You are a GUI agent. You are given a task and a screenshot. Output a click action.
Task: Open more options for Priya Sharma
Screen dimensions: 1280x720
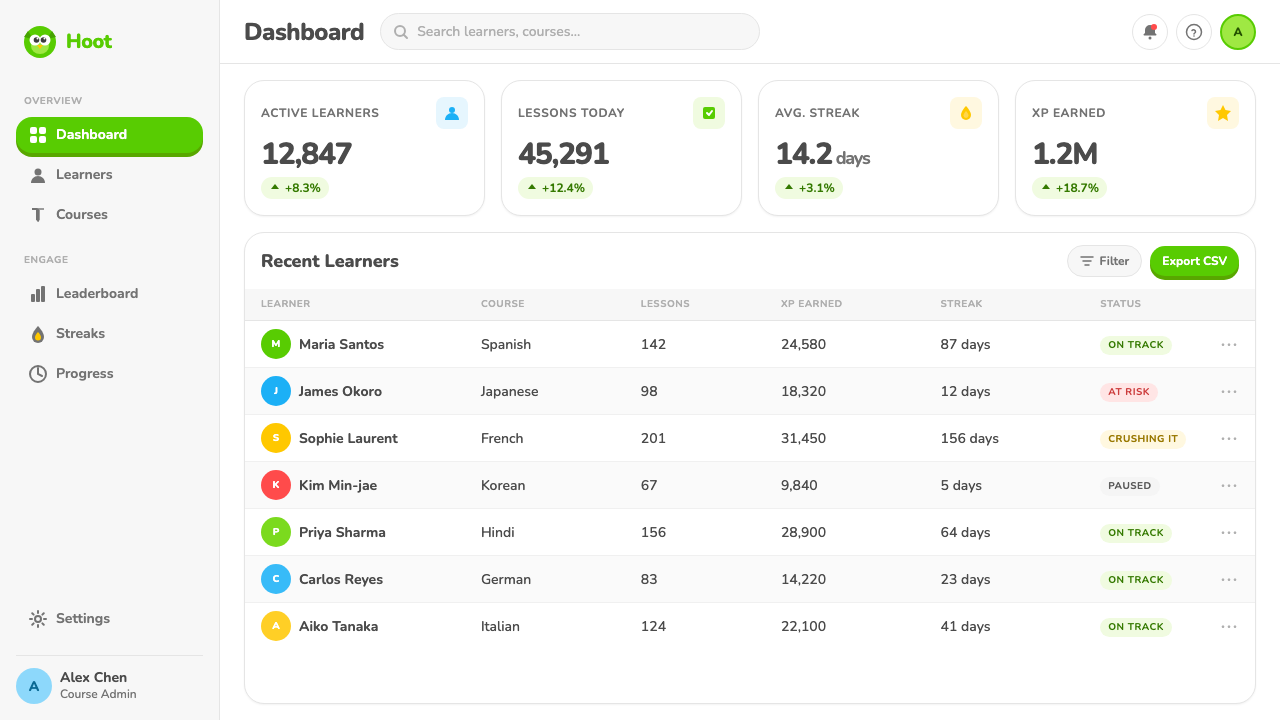tap(1229, 532)
